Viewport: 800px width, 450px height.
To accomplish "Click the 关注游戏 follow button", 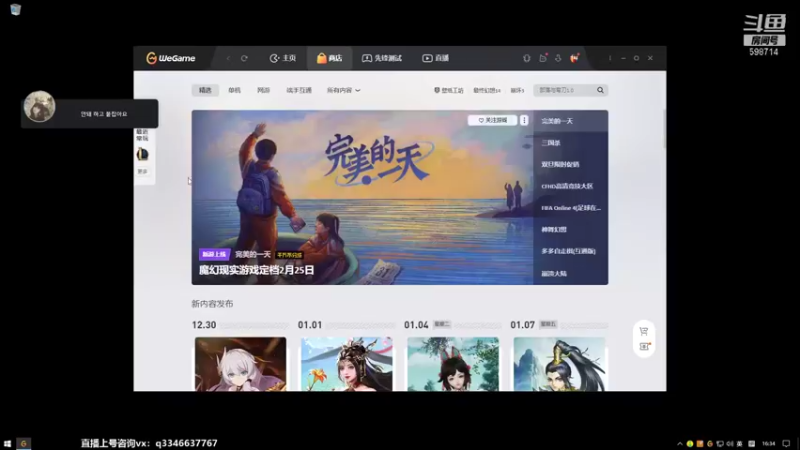I will coord(492,120).
